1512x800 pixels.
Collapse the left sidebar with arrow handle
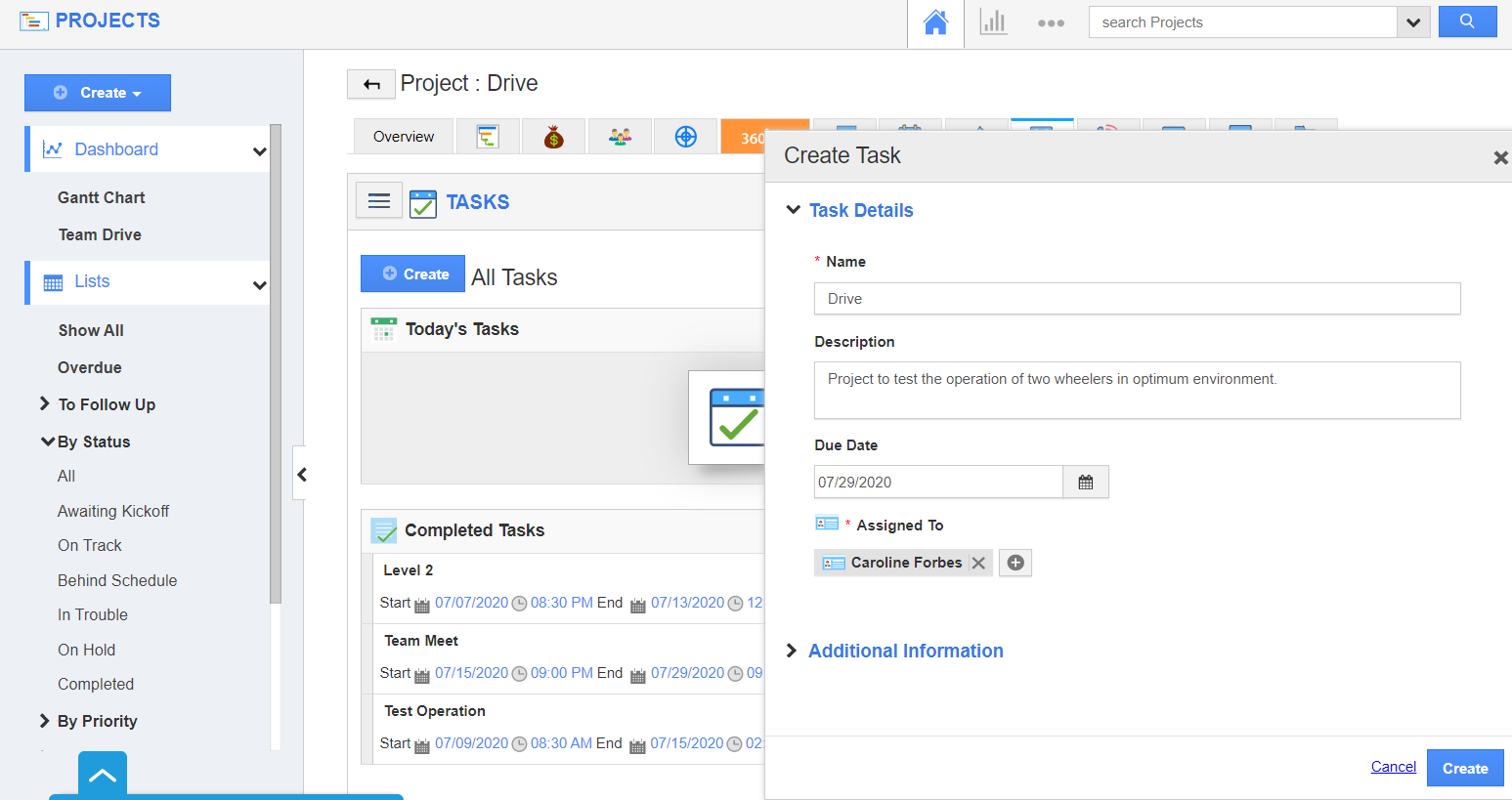pos(301,474)
